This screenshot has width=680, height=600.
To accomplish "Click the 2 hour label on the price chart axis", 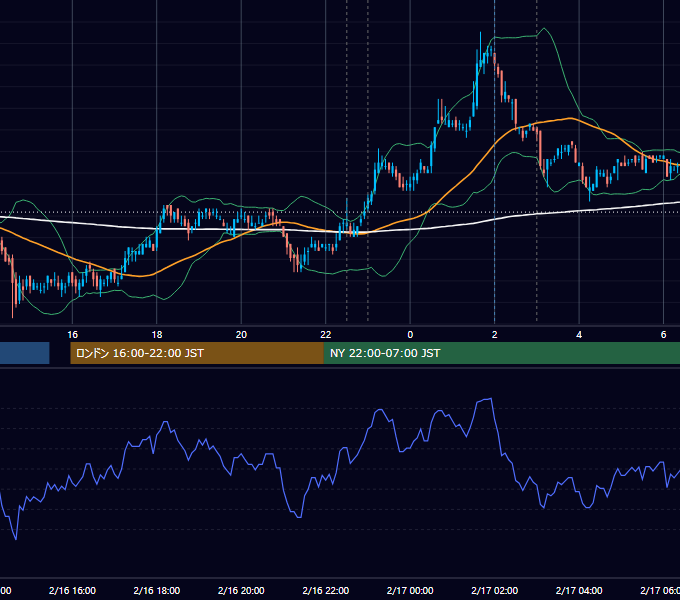I will coord(494,334).
